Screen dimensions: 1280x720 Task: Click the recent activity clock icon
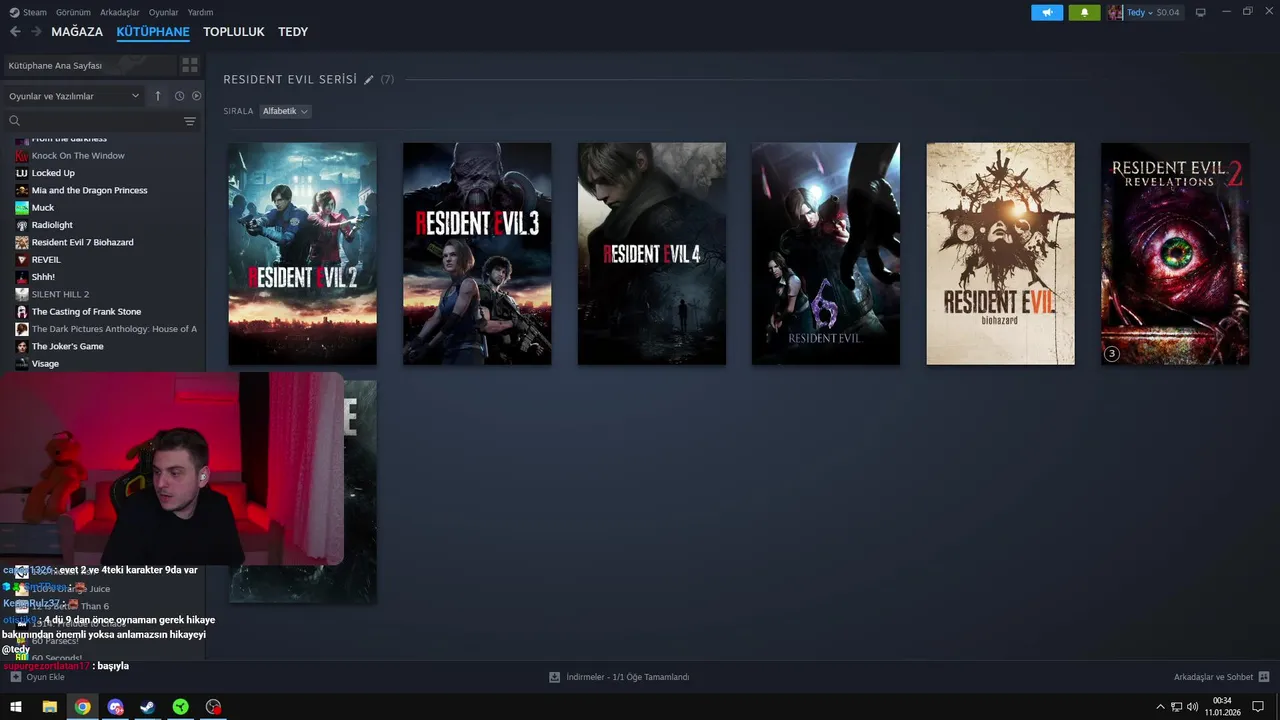(179, 96)
